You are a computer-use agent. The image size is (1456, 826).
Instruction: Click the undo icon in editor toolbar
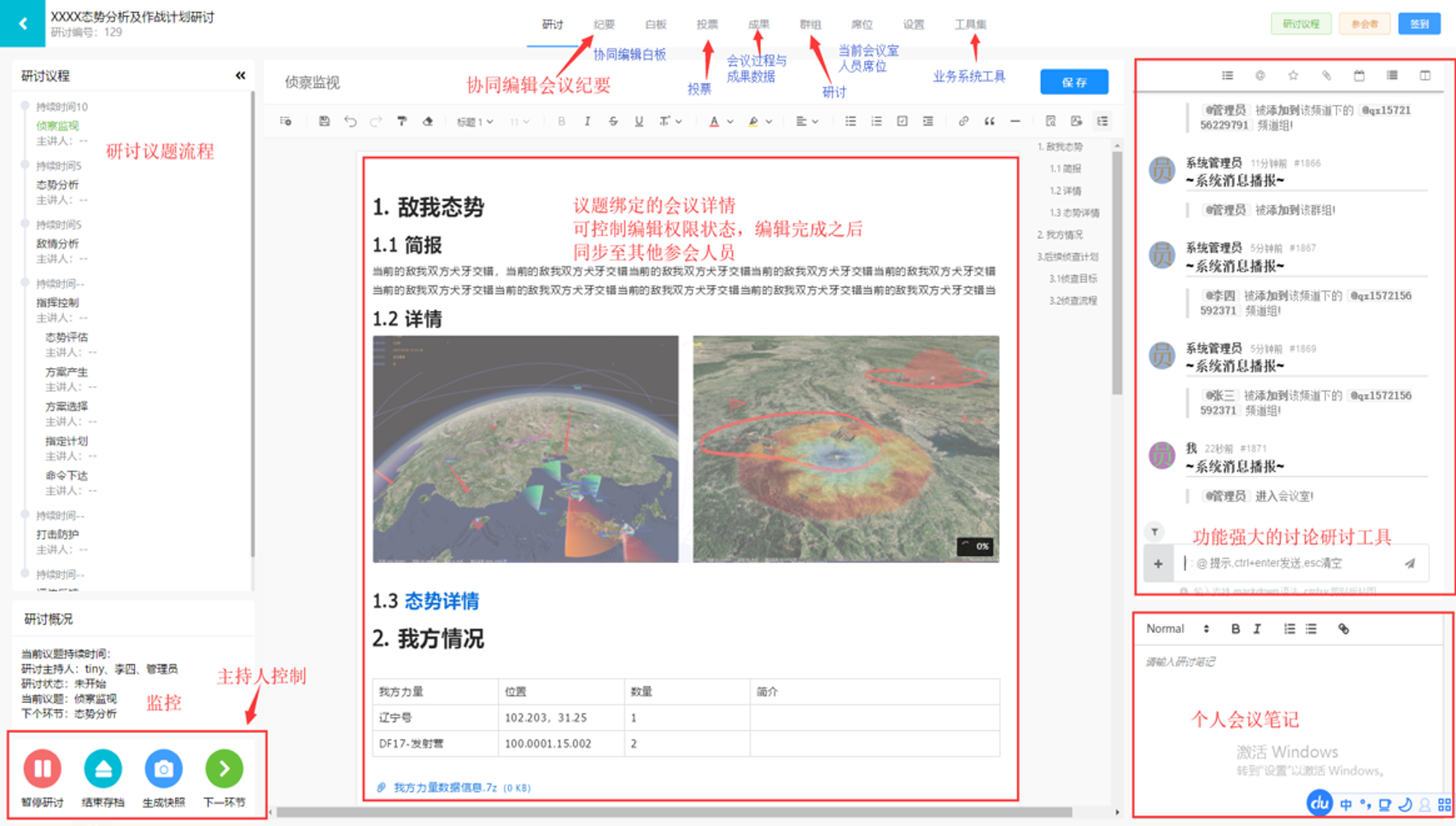350,122
